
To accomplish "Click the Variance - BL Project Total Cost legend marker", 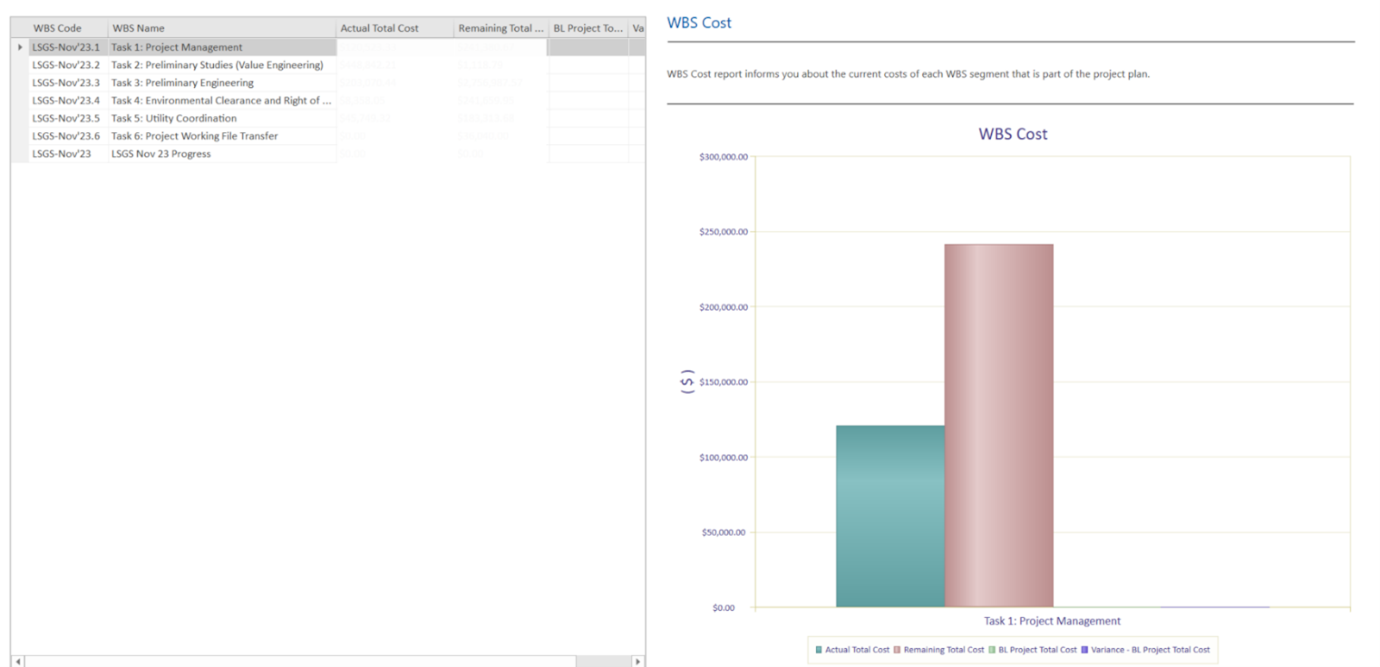I will pos(1086,650).
